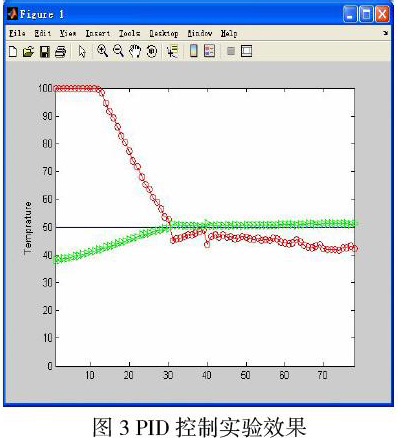This screenshot has height=443, width=398.
Task: Open the Window menu
Action: (x=200, y=33)
